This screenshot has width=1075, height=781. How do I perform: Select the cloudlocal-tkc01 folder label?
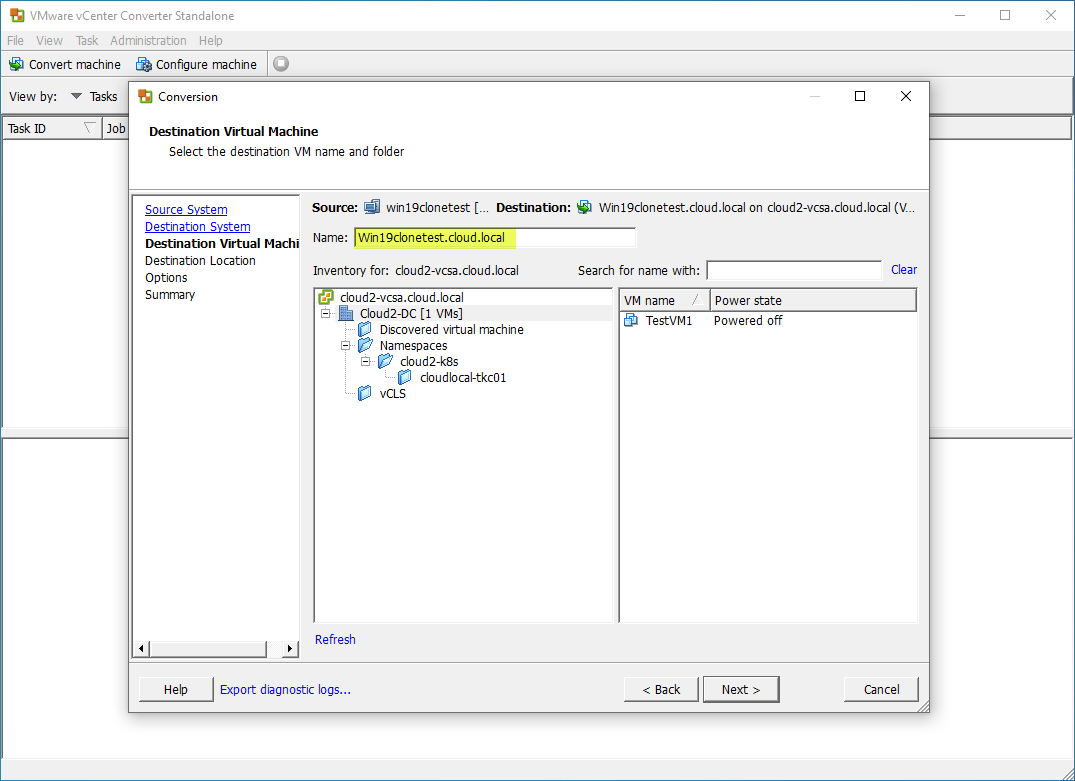click(x=463, y=377)
